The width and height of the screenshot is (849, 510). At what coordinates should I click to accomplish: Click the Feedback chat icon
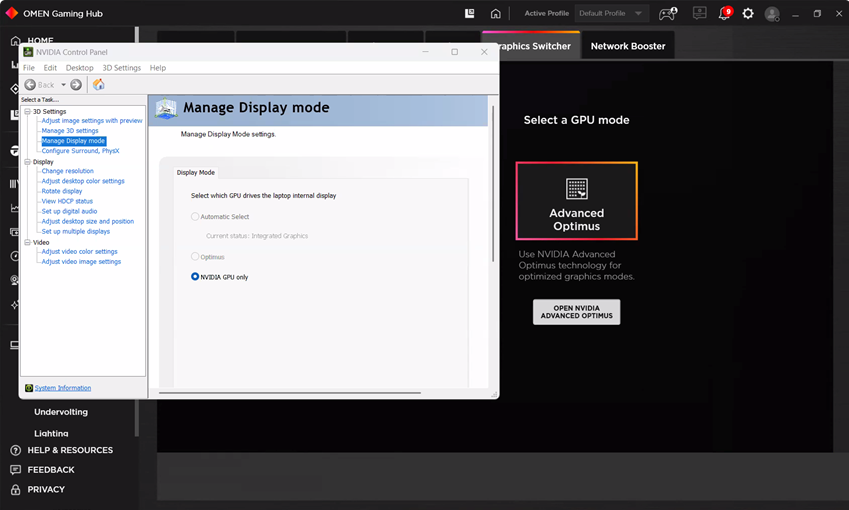coord(16,470)
